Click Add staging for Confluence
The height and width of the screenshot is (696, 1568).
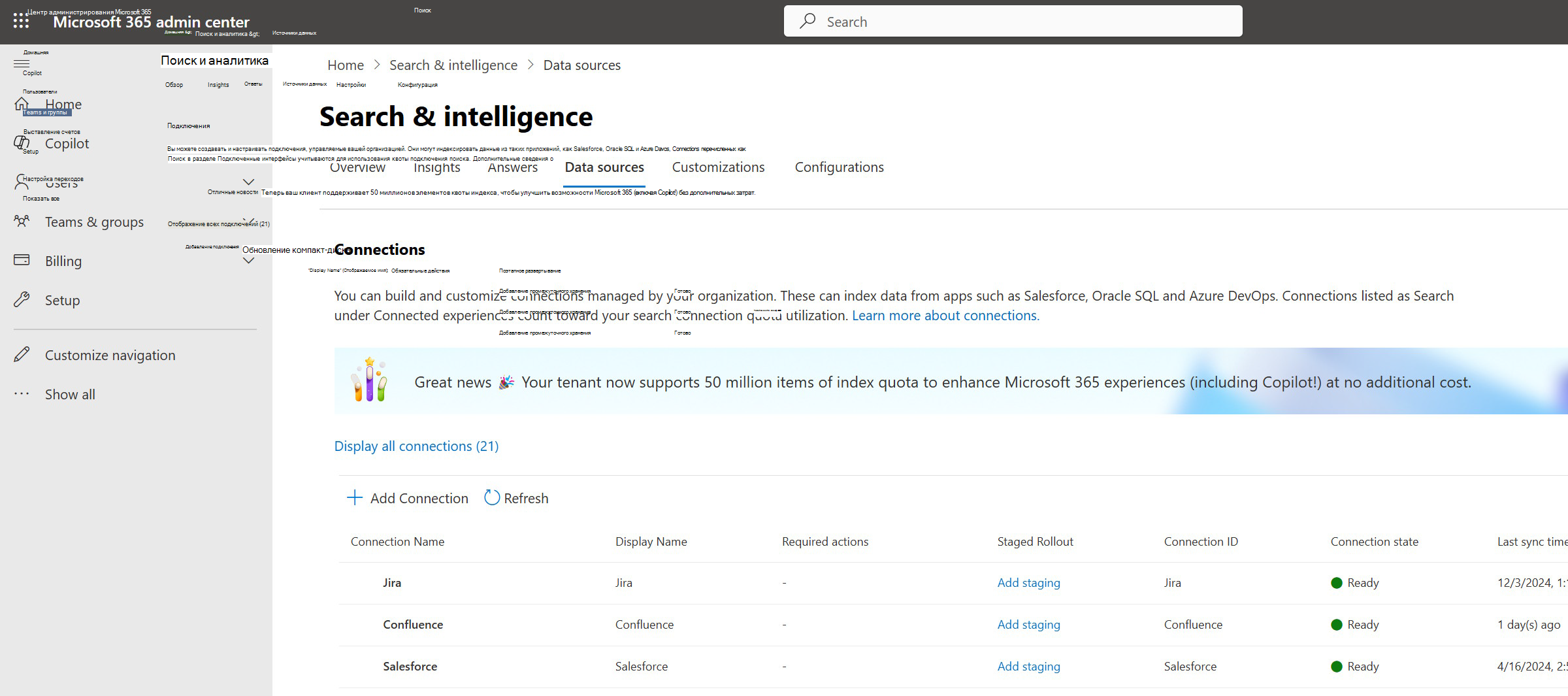coord(1028,625)
